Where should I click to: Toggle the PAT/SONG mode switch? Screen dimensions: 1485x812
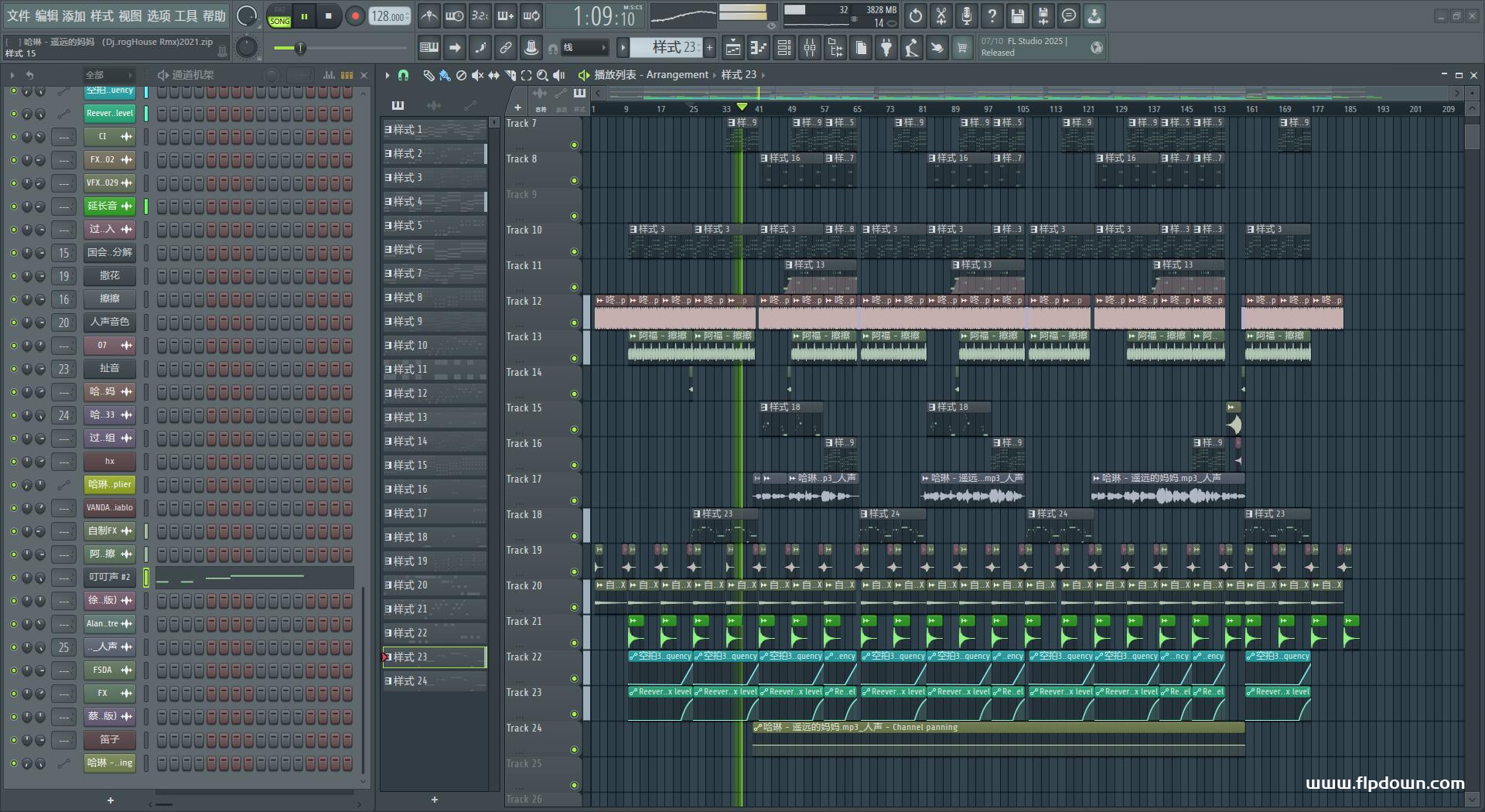coord(279,16)
